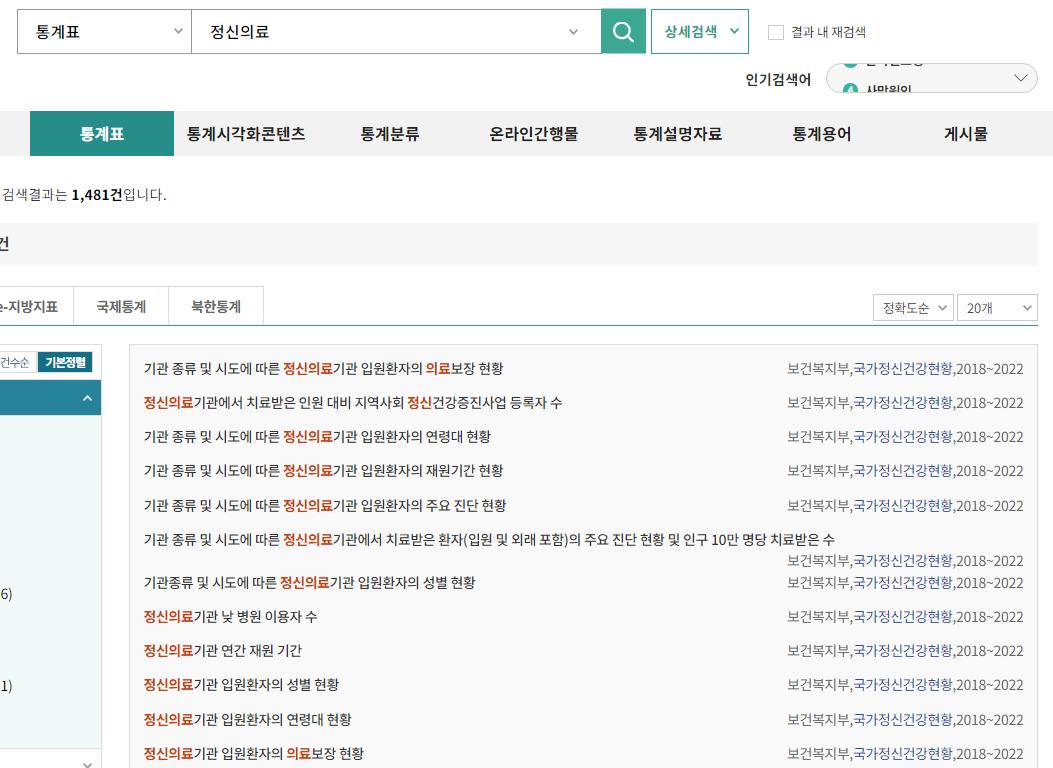Open the 통계설명자료 tab
Image resolution: width=1053 pixels, height=768 pixels.
pos(678,134)
